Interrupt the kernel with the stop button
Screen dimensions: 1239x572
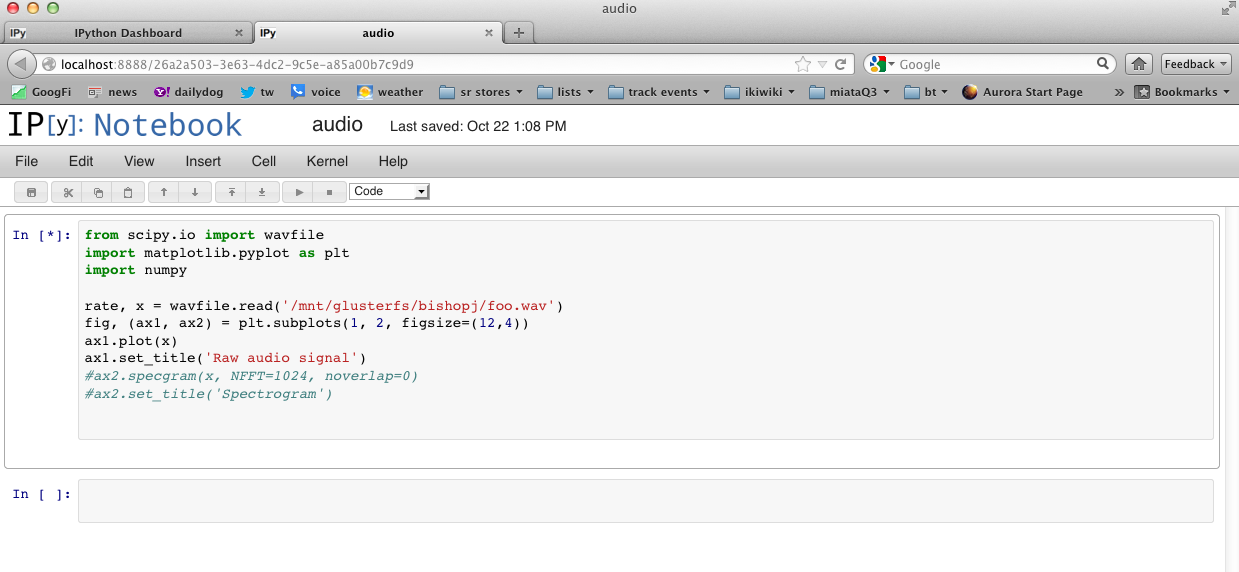pyautogui.click(x=329, y=192)
